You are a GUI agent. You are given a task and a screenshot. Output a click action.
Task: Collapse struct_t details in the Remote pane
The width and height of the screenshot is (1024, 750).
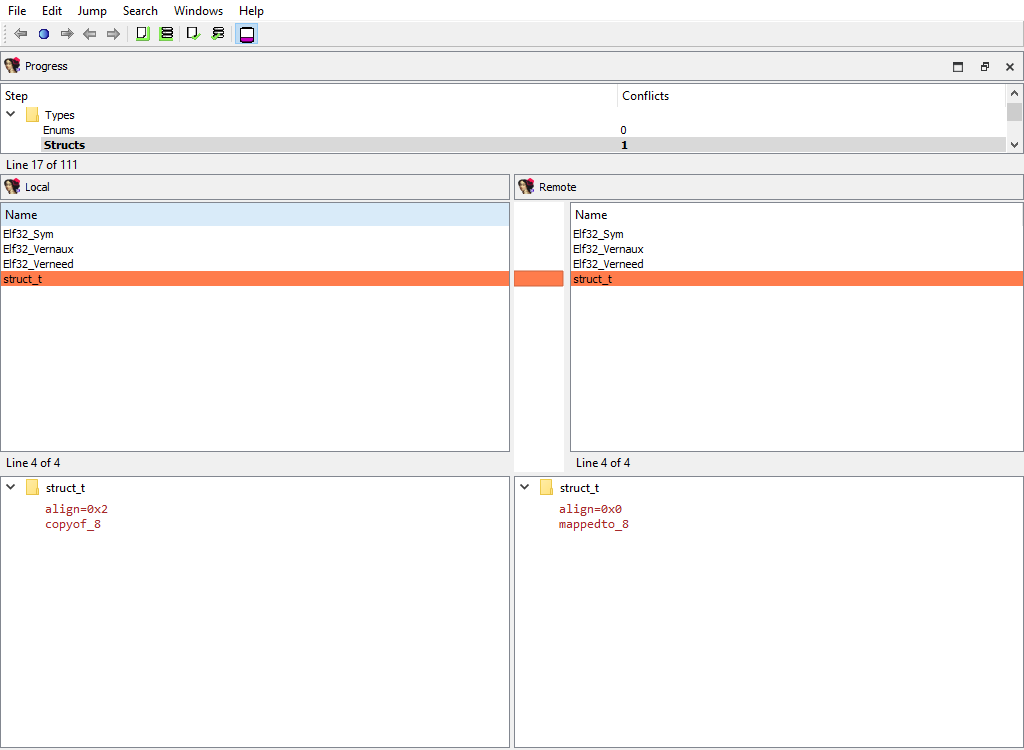tap(525, 488)
